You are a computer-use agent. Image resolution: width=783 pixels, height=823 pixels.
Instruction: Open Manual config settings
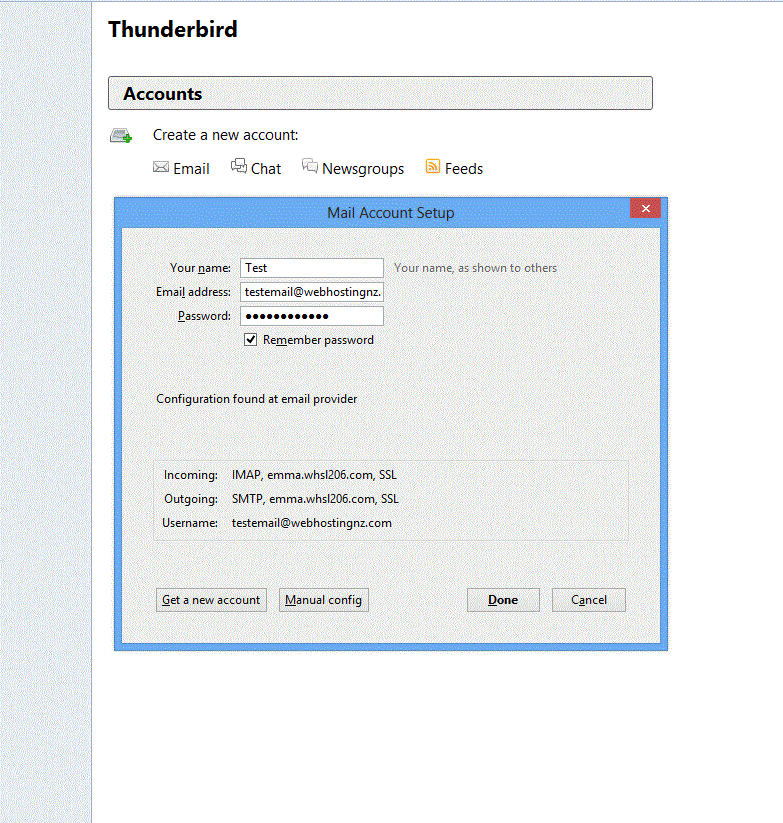(x=323, y=600)
